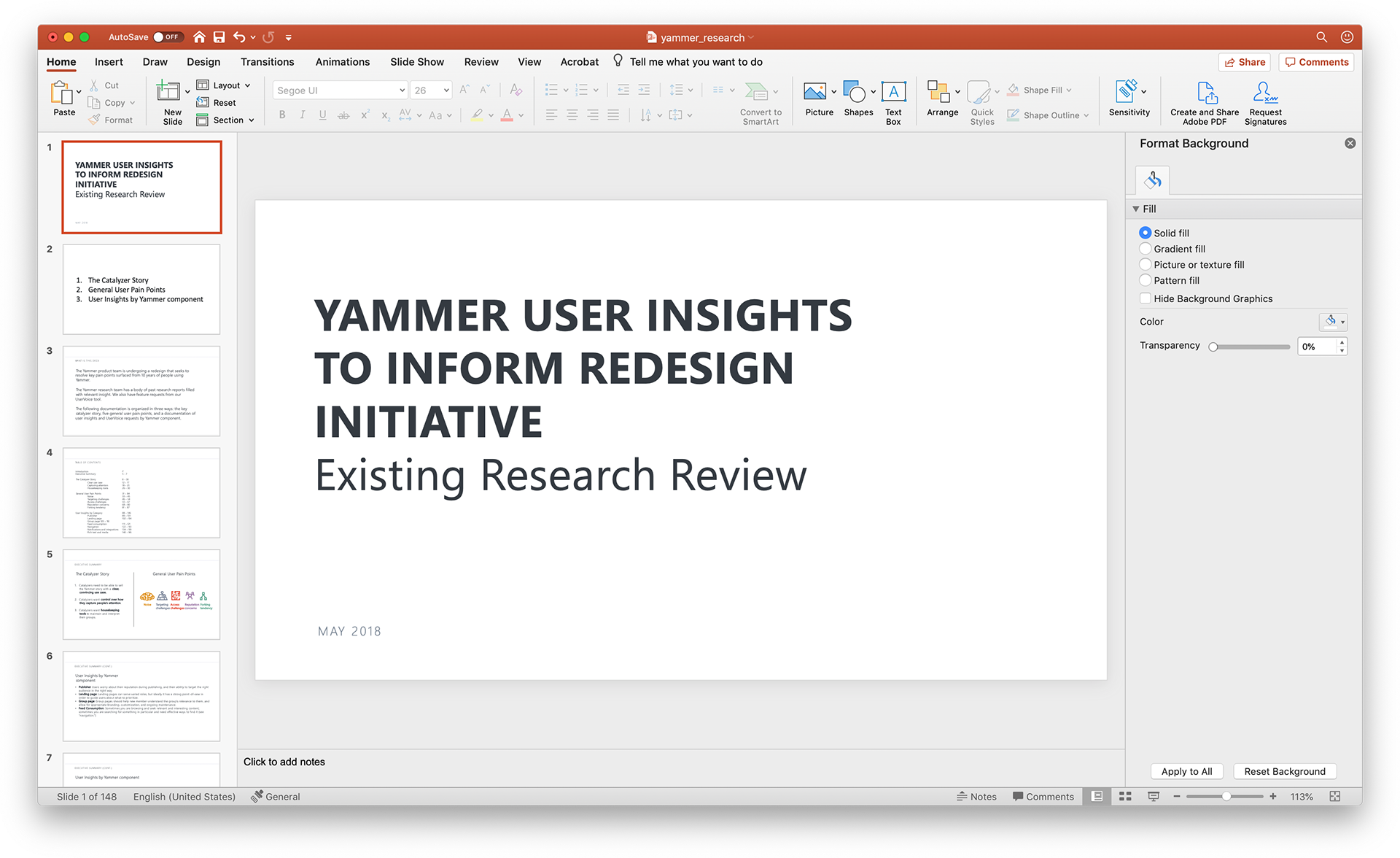Viewport: 1400px width, 858px height.
Task: Switch to Normal view
Action: coord(1097,797)
